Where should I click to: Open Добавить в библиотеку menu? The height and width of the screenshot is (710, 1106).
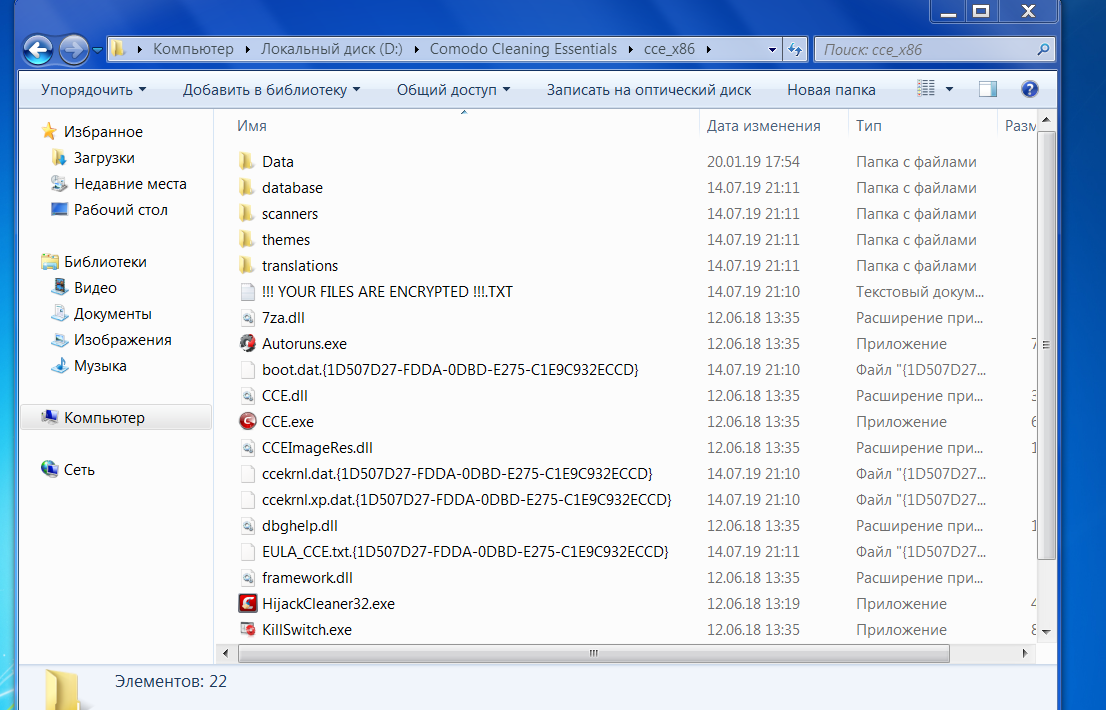point(272,90)
